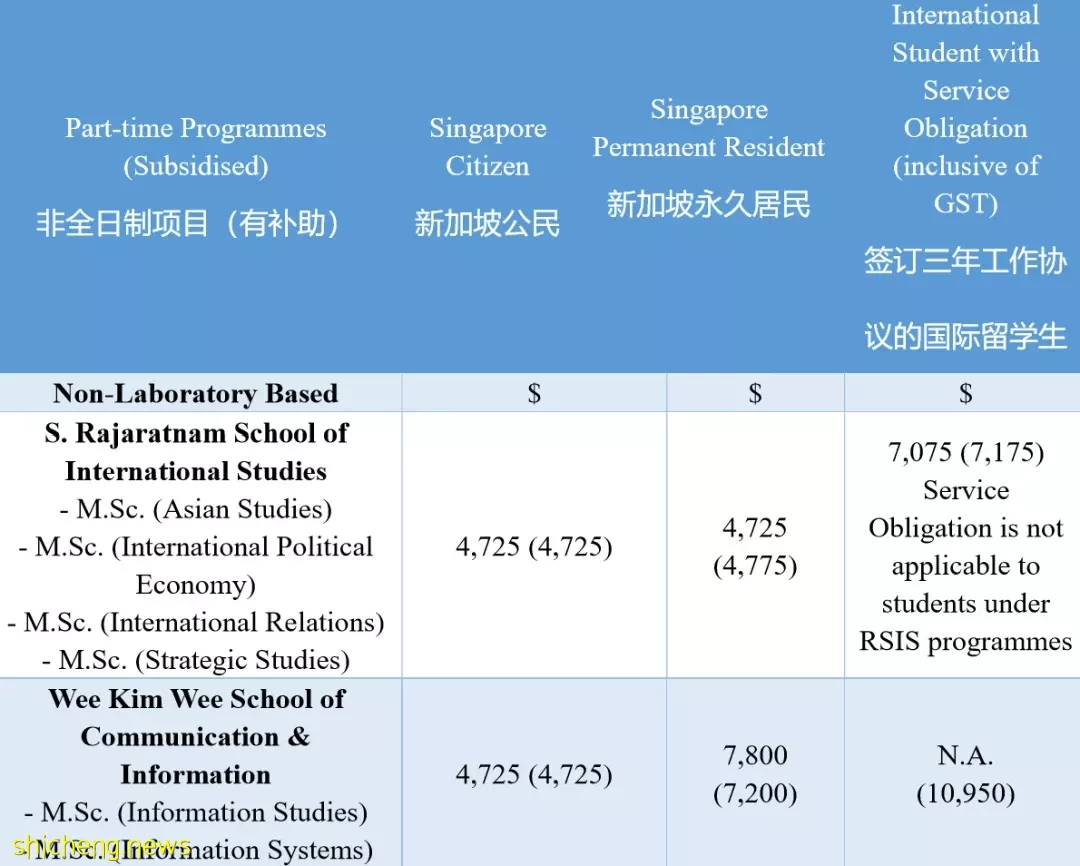Click the "M.Sc. (International Relations)" entry
This screenshot has height=866, width=1080.
pos(196,622)
